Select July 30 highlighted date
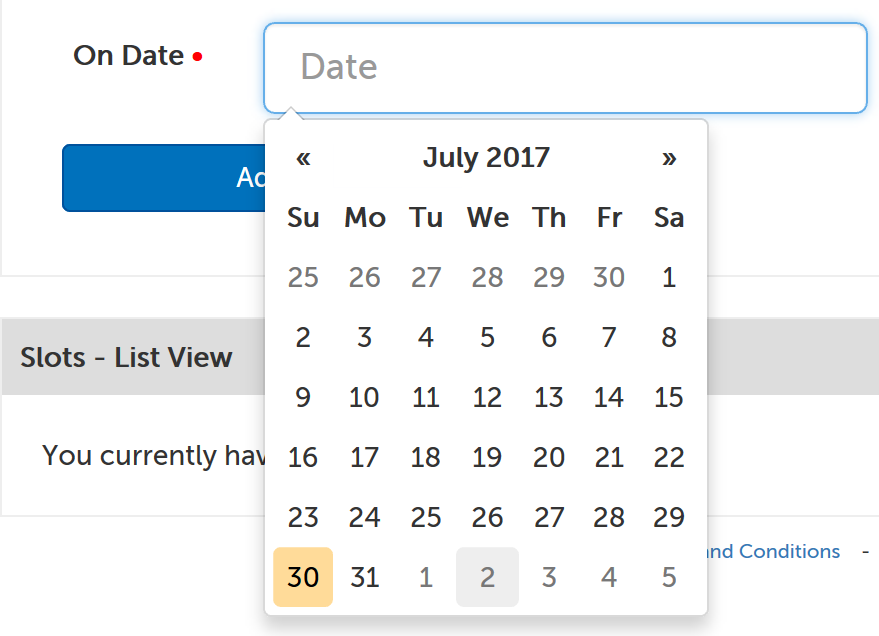 303,577
